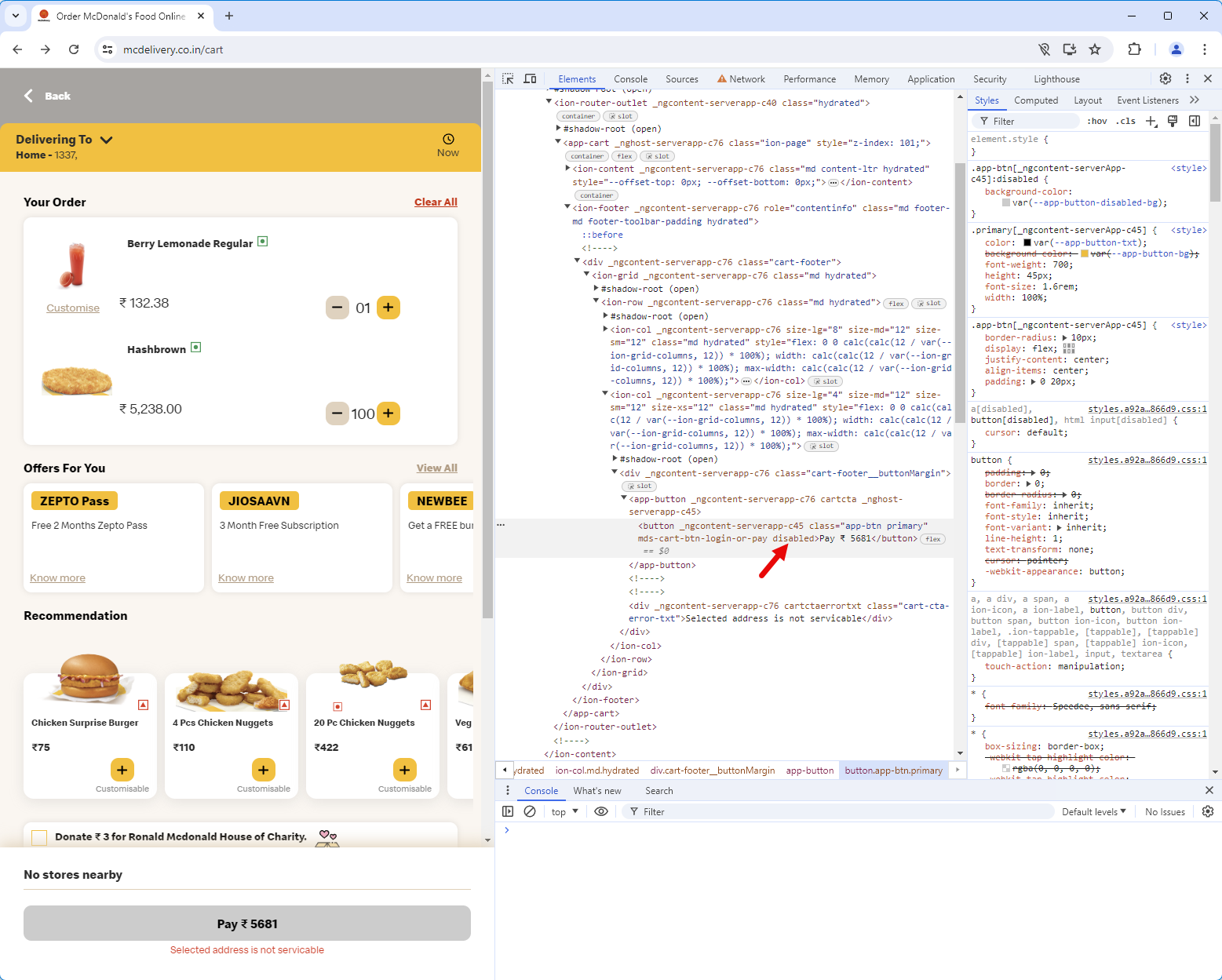The width and height of the screenshot is (1222, 980).
Task: Open a new browser tab
Action: (229, 16)
